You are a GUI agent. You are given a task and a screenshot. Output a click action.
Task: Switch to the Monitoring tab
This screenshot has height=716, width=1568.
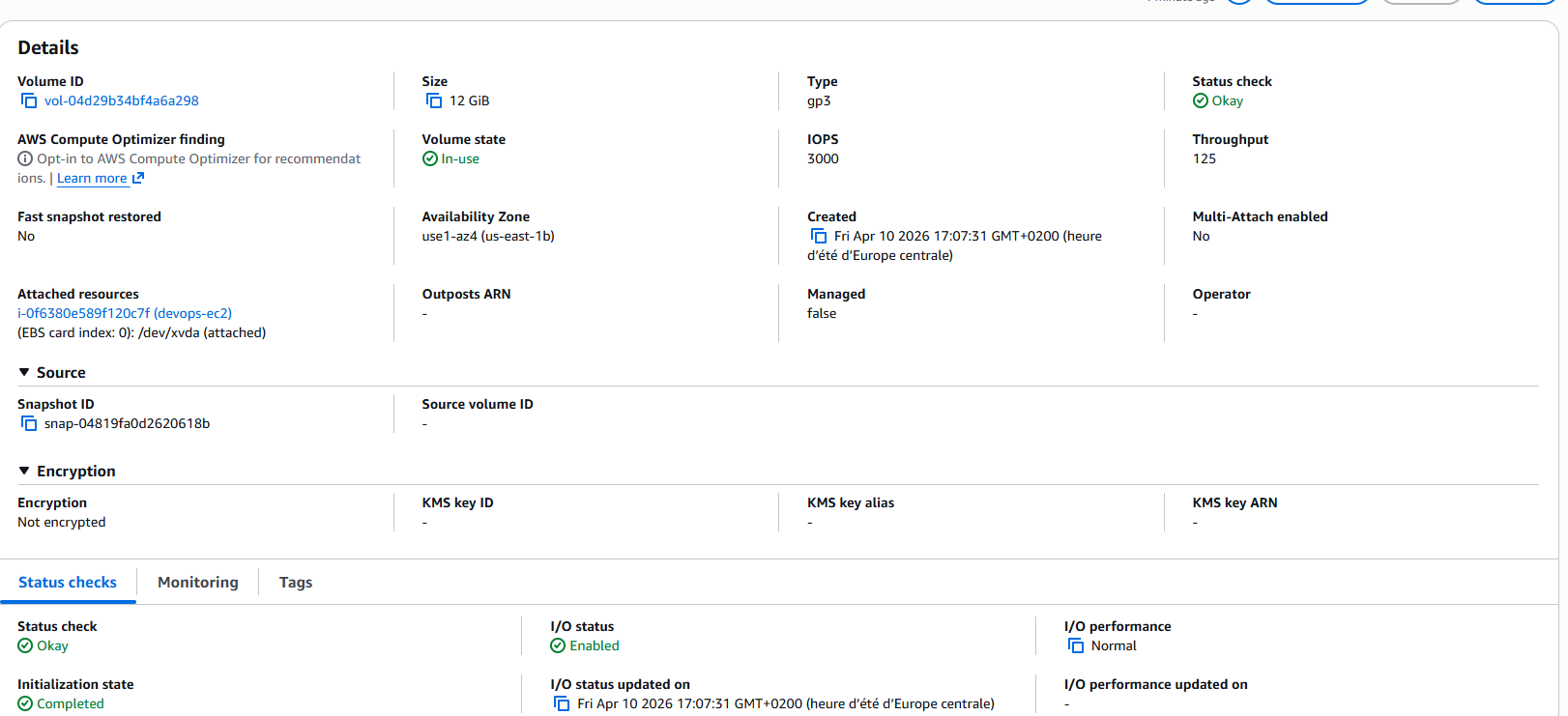pyautogui.click(x=197, y=583)
